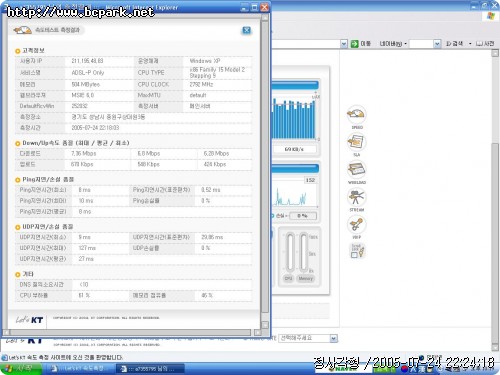Click the 2792 MHz CPU clock value
Image resolution: width=500 pixels, height=375 pixels.
click(x=201, y=84)
